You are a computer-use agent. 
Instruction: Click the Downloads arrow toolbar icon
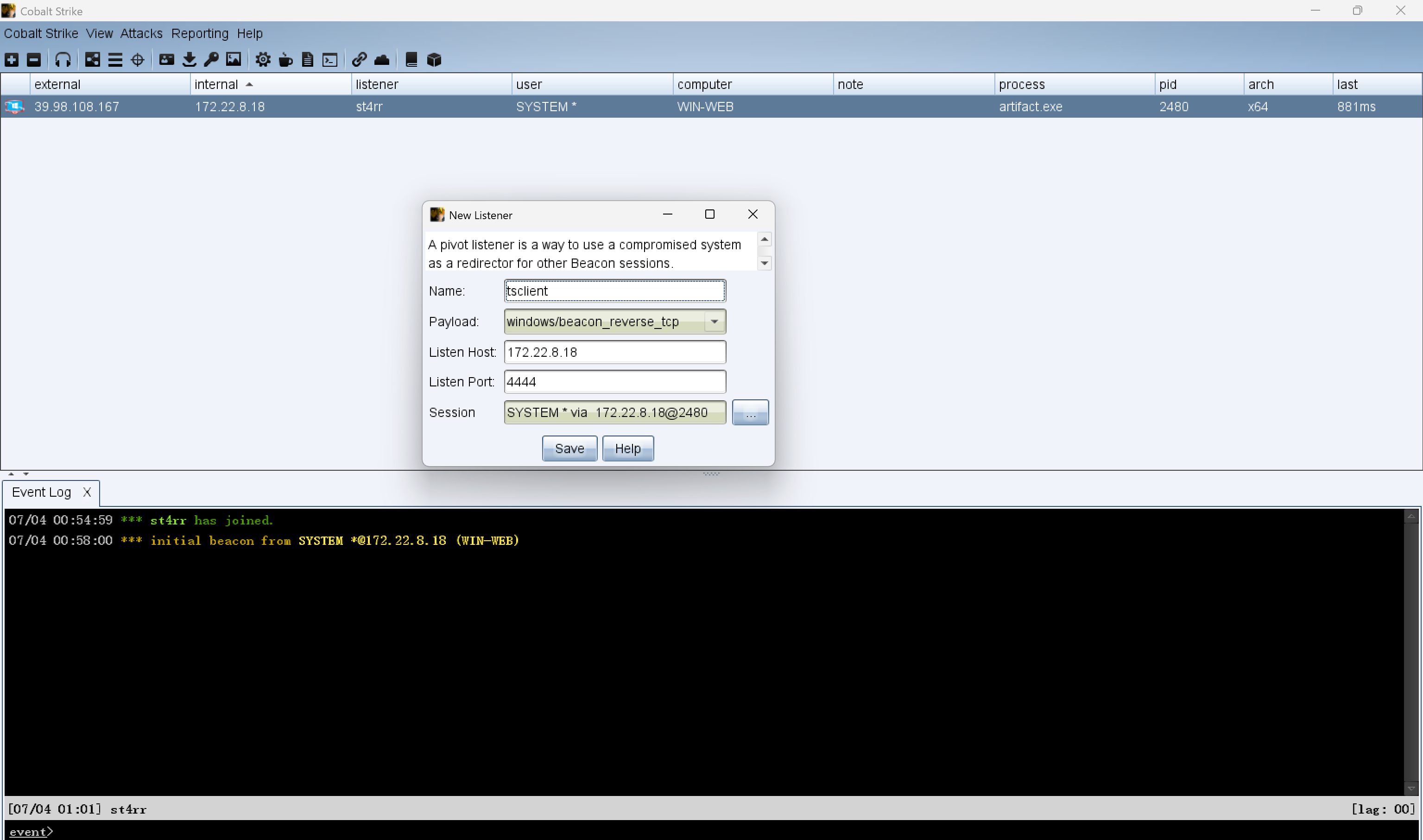[189, 59]
